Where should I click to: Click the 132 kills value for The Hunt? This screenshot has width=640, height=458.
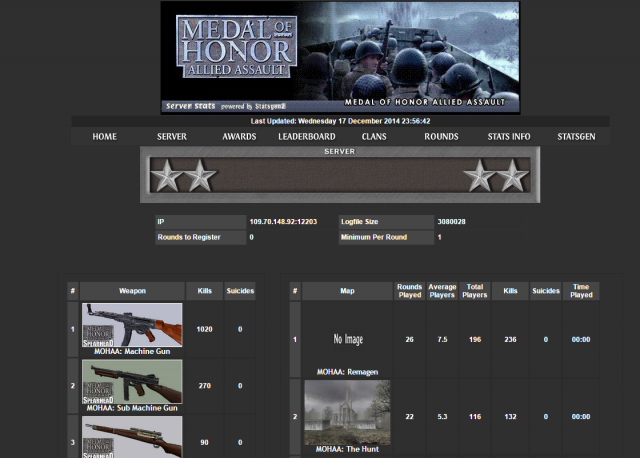[510, 417]
